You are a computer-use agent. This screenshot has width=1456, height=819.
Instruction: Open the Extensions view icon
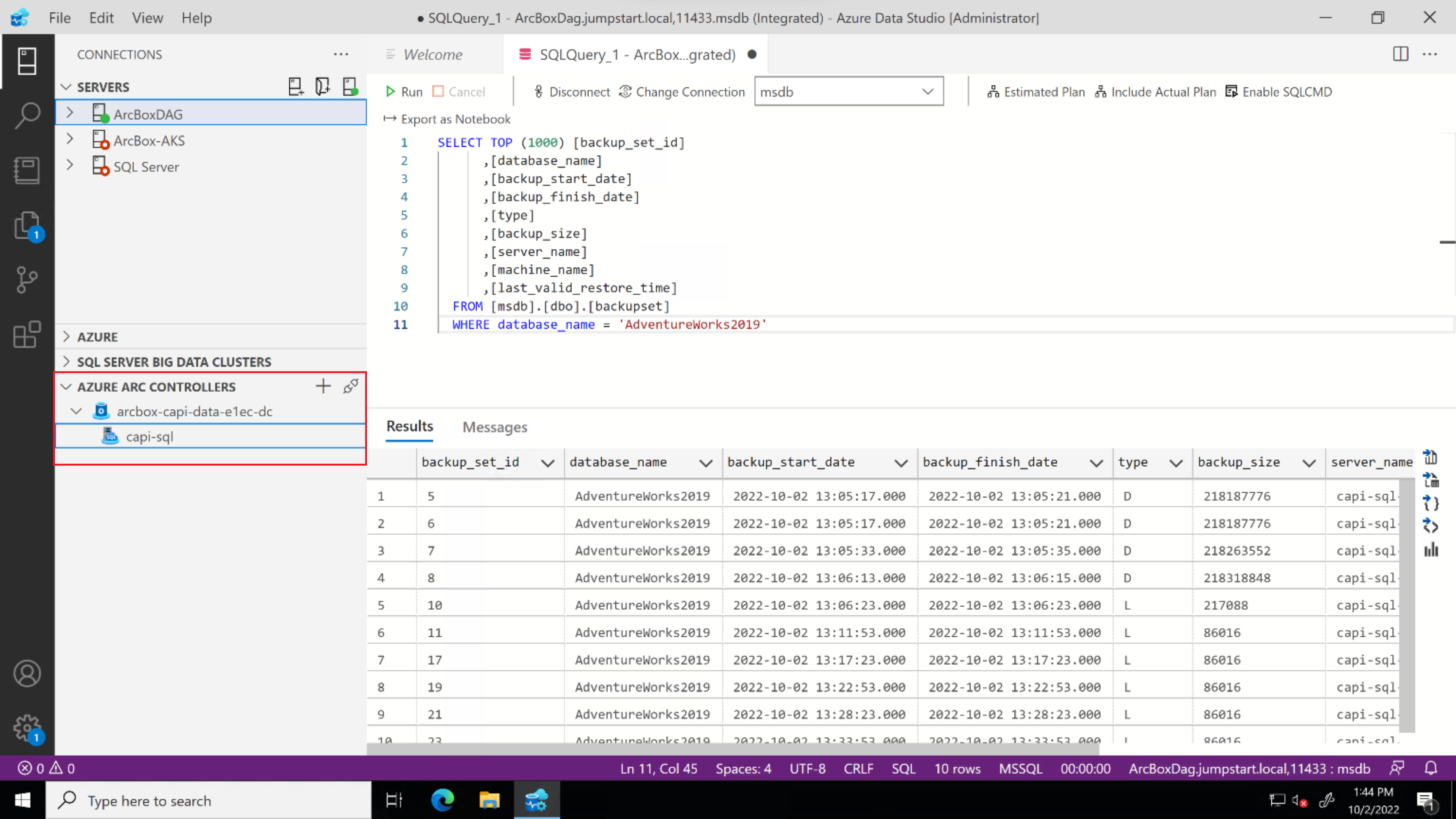27,334
